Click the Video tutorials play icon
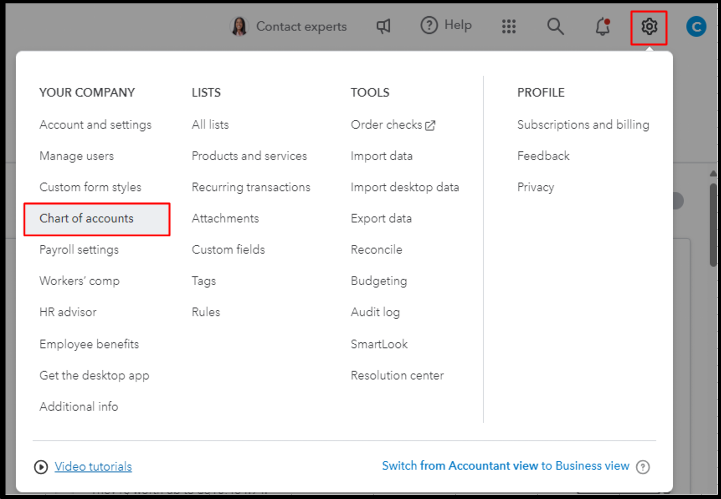 click(x=41, y=466)
